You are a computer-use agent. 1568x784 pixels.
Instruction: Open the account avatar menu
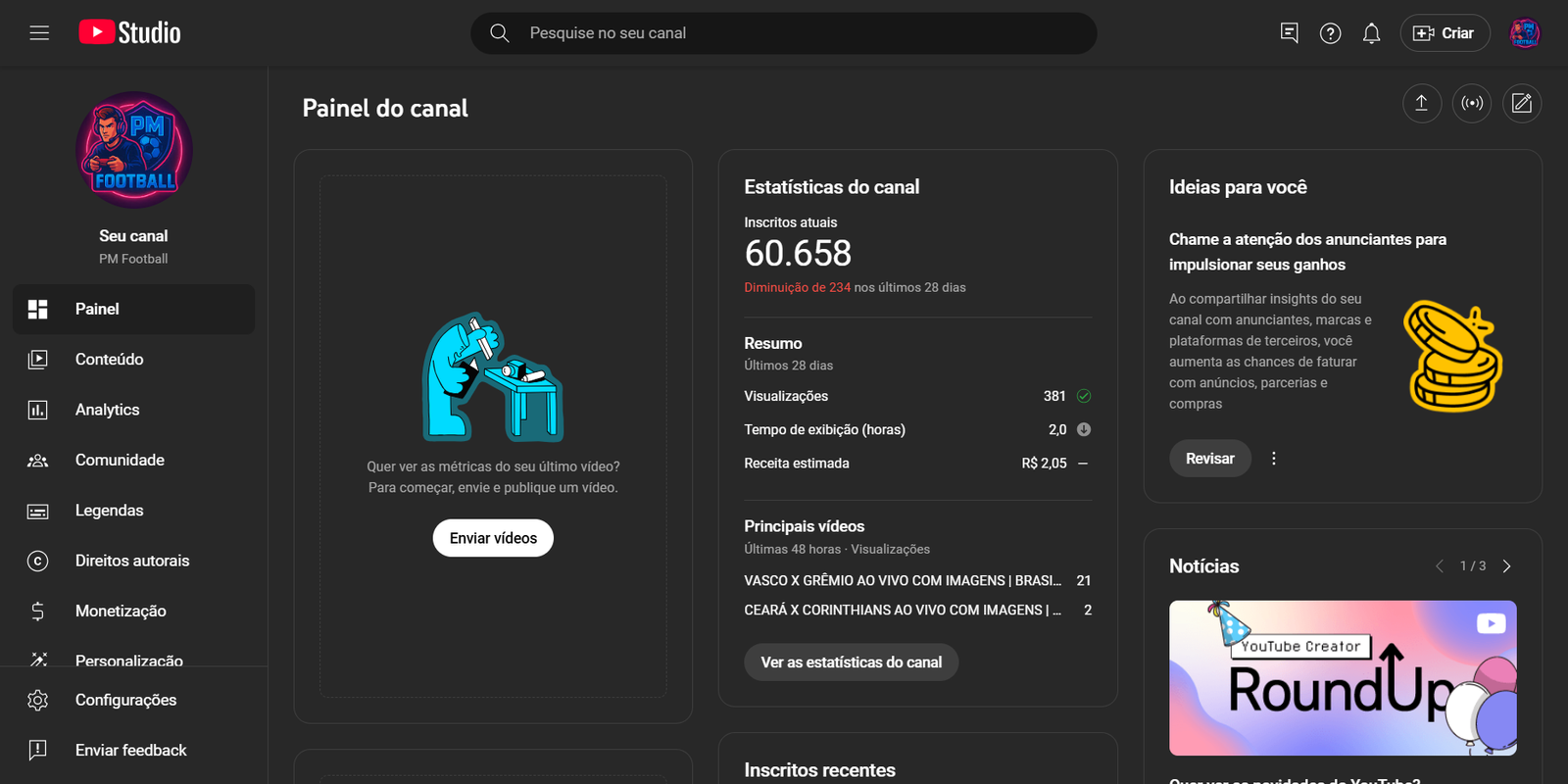[x=1525, y=33]
